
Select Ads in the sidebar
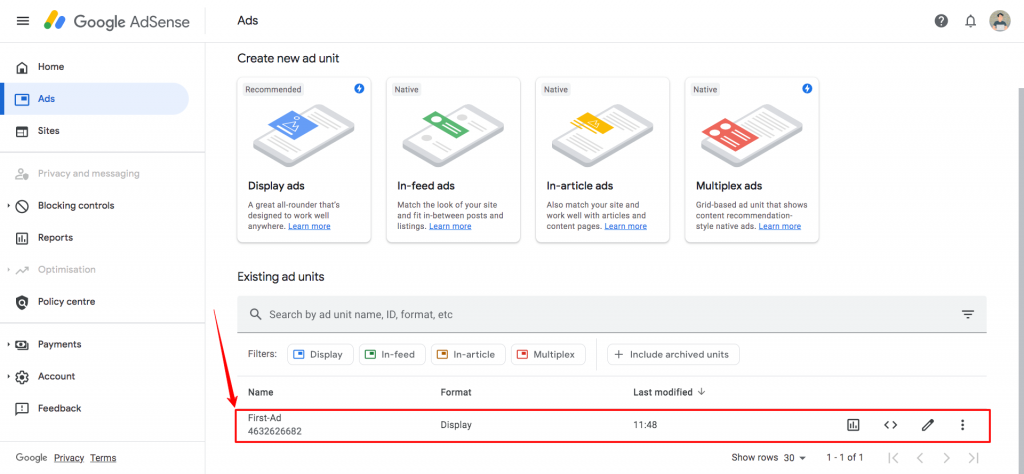[x=95, y=99]
